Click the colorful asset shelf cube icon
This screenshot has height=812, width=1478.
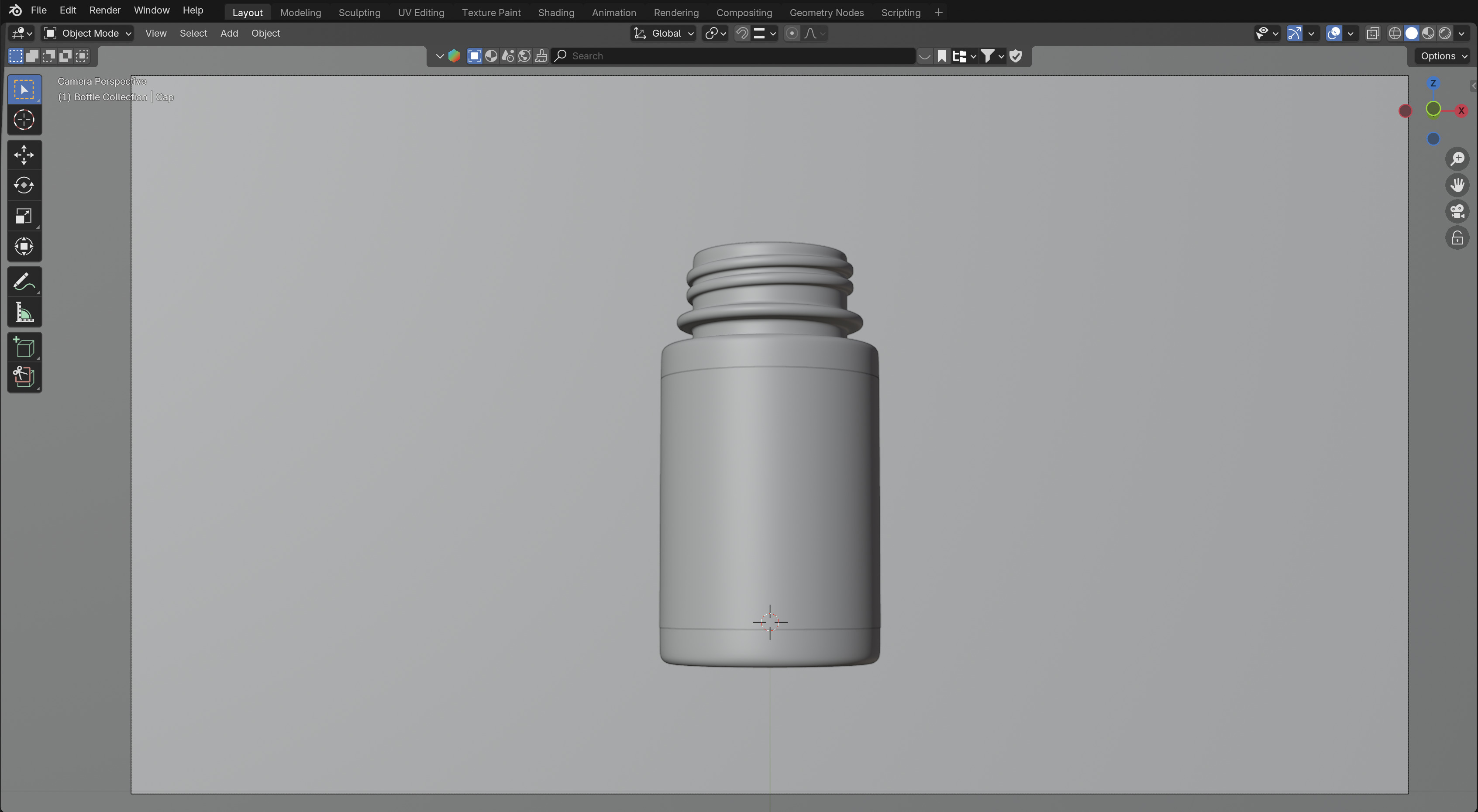tap(454, 56)
